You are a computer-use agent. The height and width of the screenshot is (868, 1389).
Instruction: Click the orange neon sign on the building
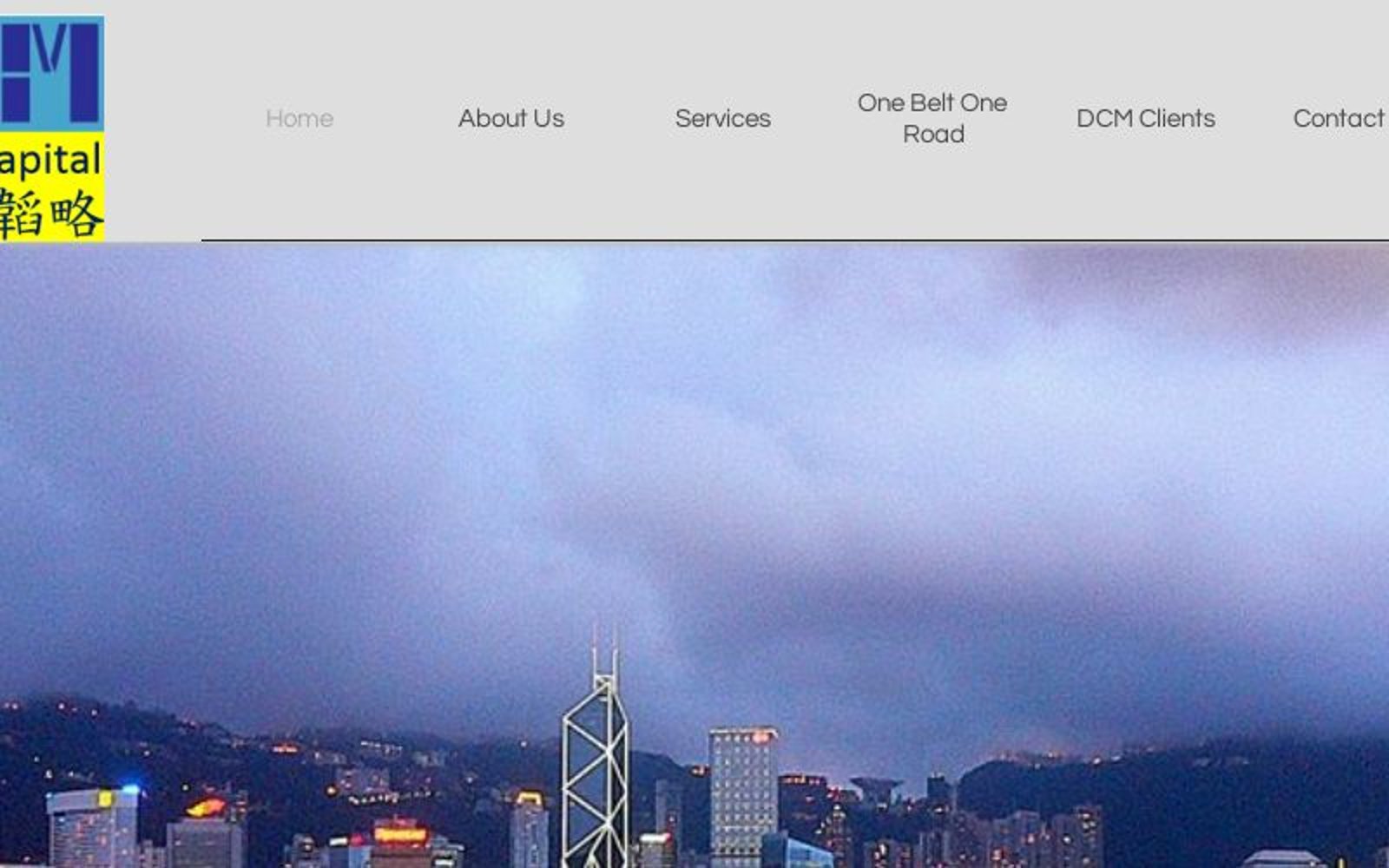[400, 835]
